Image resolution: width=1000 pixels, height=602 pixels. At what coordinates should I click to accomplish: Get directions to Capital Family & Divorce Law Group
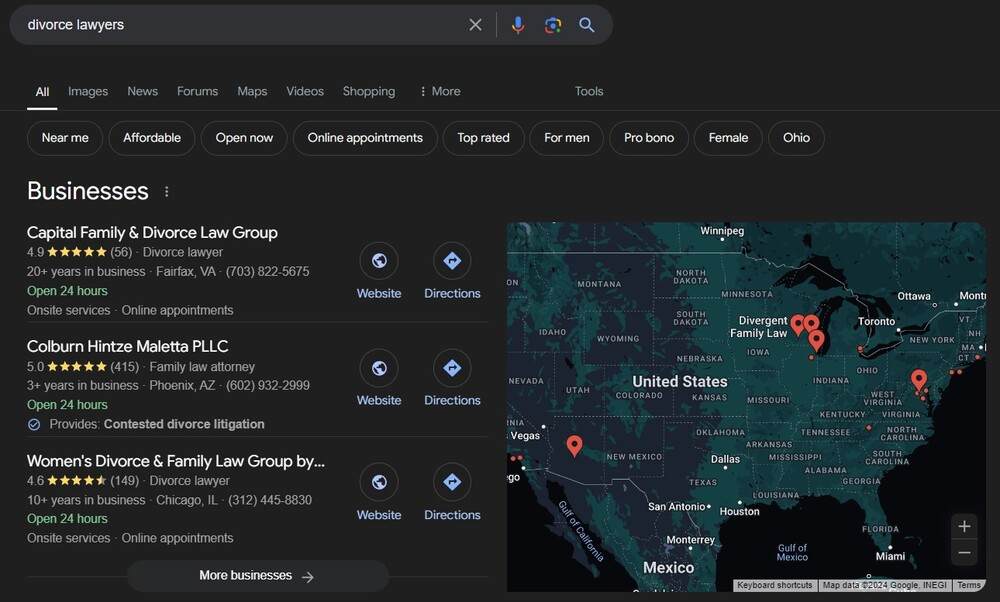[x=452, y=260]
